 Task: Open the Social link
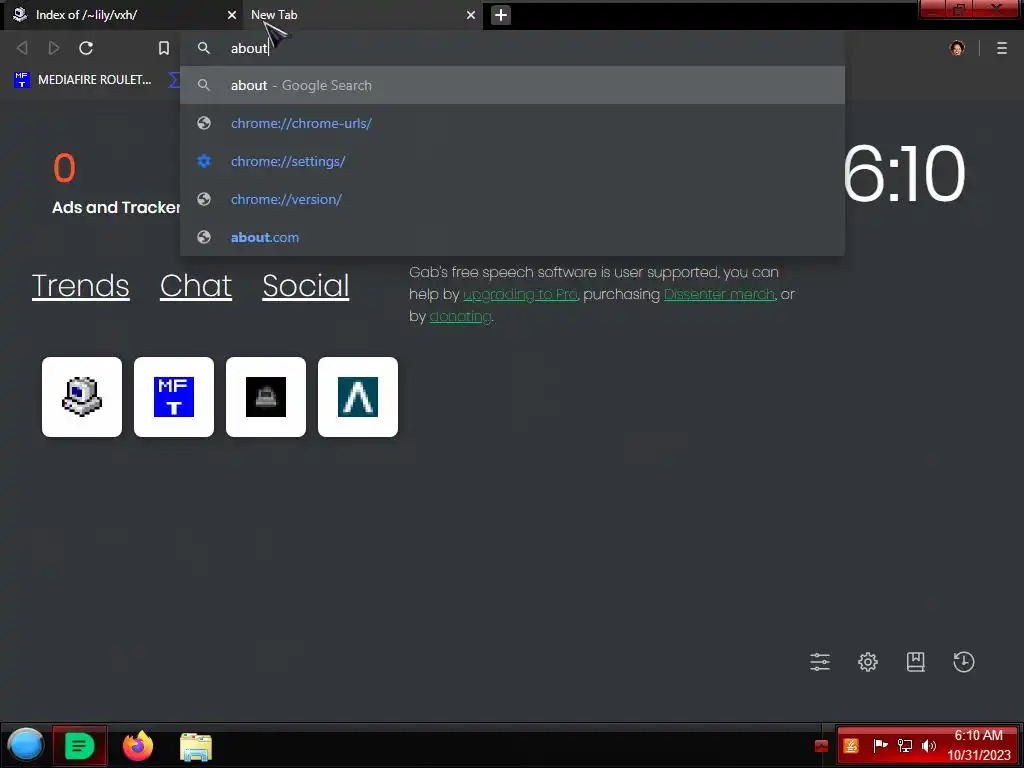[306, 286]
